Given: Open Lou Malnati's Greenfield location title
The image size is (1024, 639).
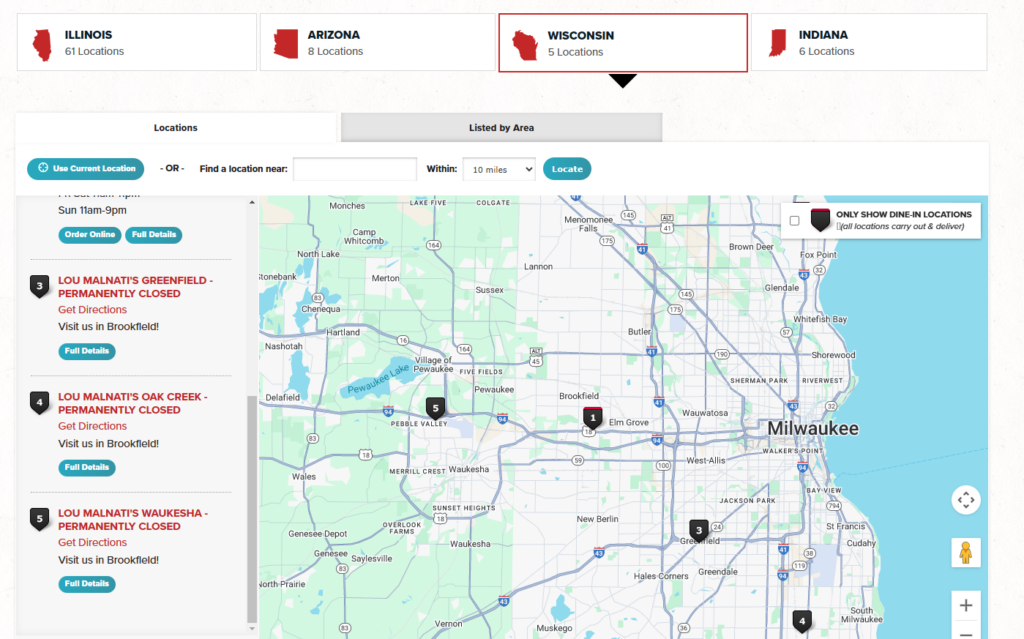Looking at the screenshot, I should (x=135, y=287).
